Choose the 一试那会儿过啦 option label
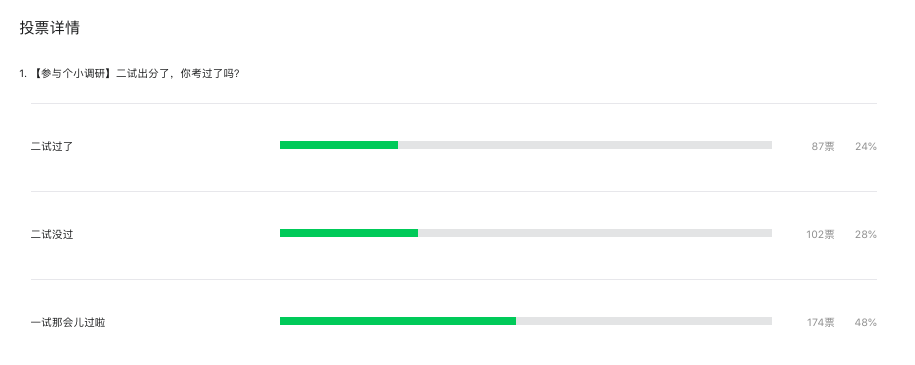Screen dimensions: 915x365 (68, 322)
